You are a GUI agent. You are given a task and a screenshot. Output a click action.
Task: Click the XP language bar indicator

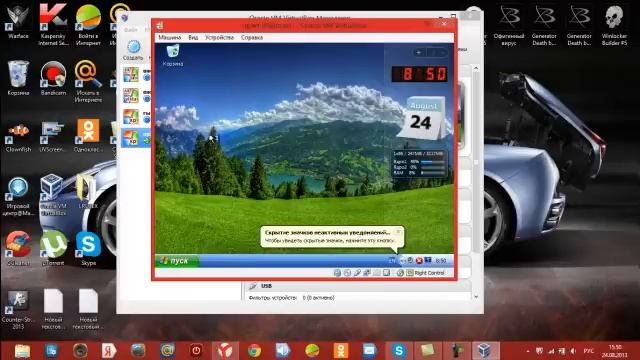(x=392, y=260)
